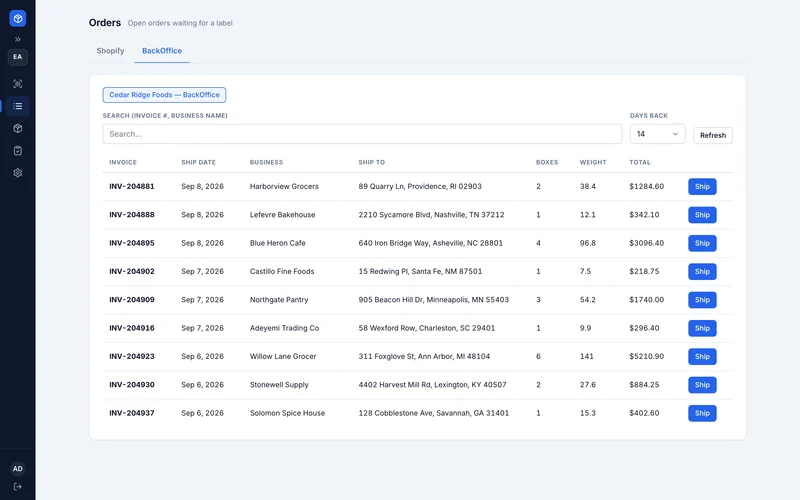Click the logout icon at sidebar bottom
This screenshot has width=800, height=500.
[x=18, y=487]
